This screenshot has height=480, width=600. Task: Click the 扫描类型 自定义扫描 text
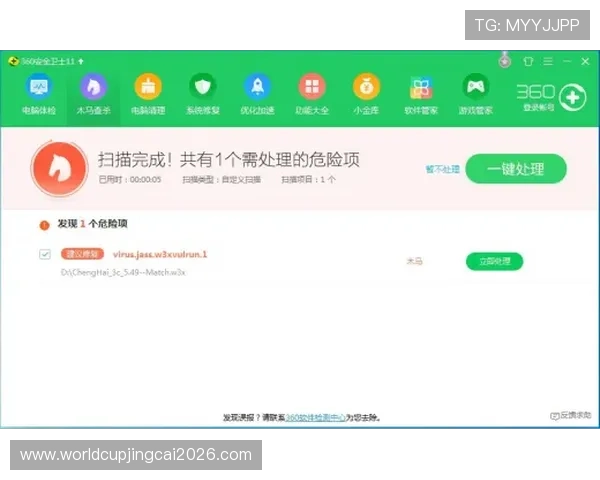point(222,180)
